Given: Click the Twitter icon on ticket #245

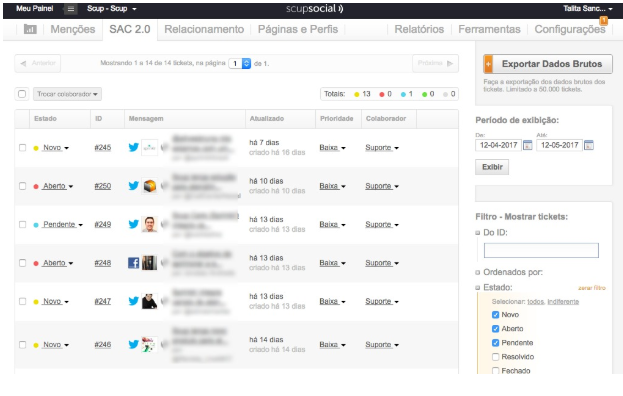Looking at the screenshot, I should pyautogui.click(x=134, y=147).
